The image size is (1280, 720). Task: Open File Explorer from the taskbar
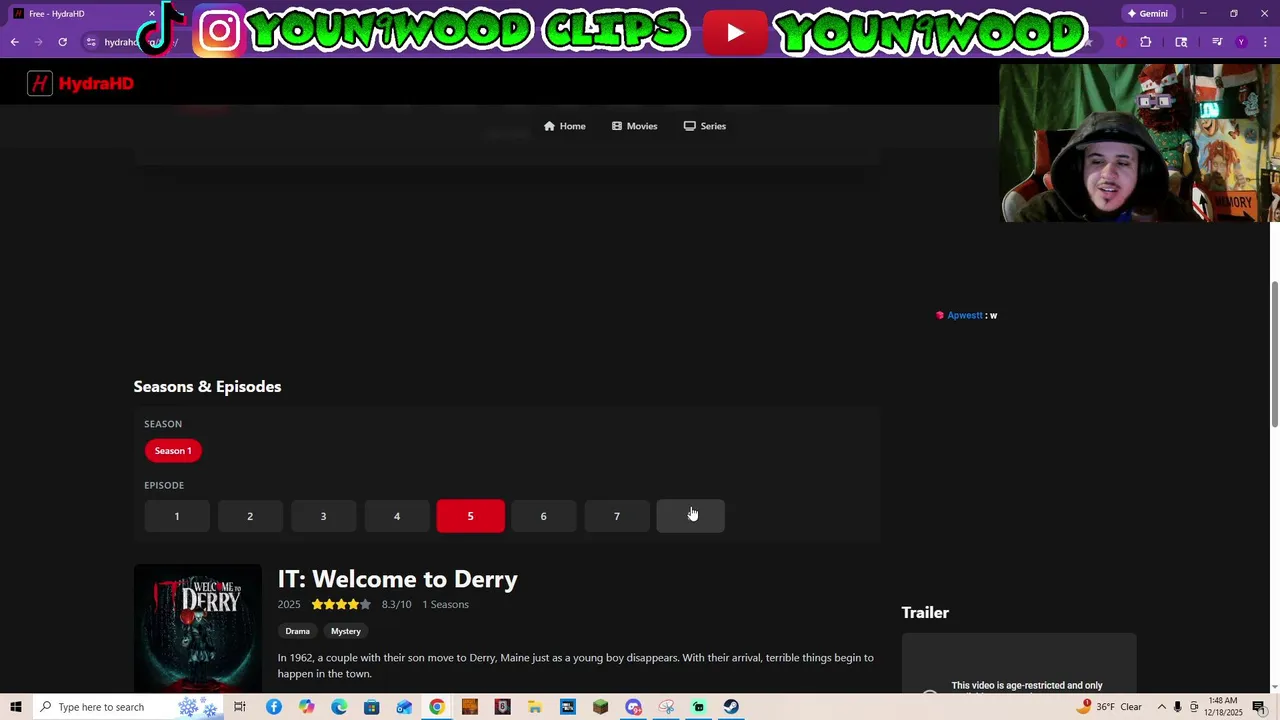point(535,707)
